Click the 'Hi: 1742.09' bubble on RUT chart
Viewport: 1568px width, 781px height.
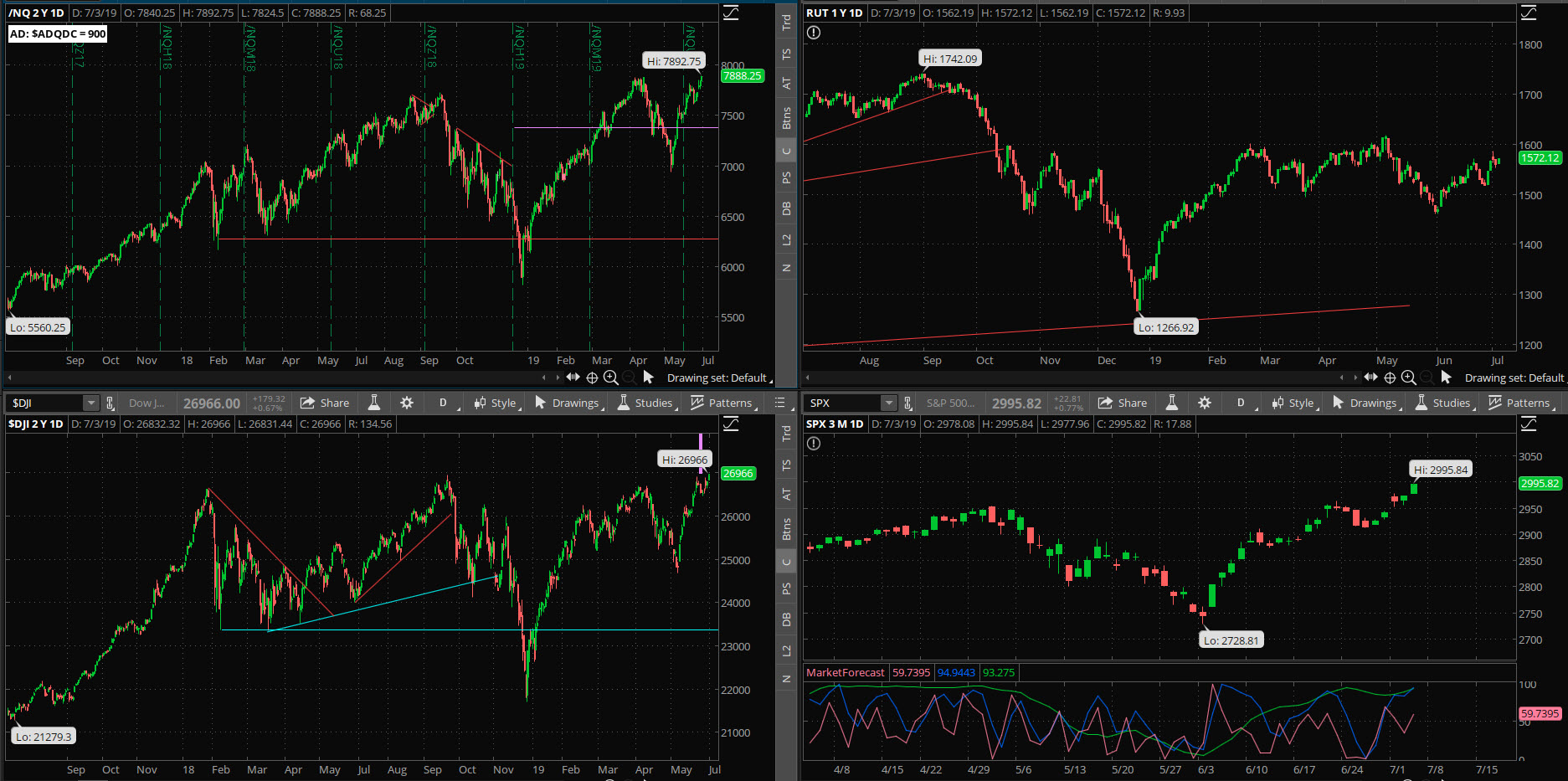point(949,59)
